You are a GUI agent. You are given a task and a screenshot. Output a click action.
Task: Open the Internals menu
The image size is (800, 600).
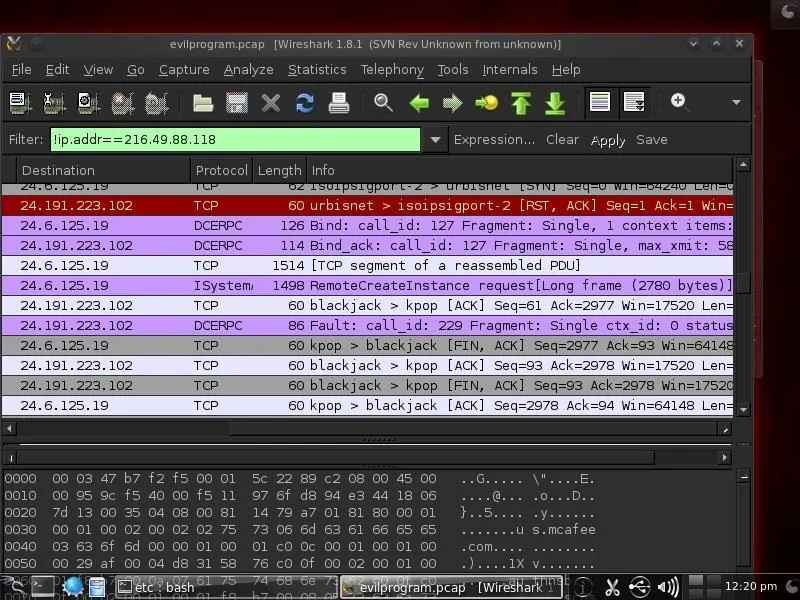click(510, 69)
